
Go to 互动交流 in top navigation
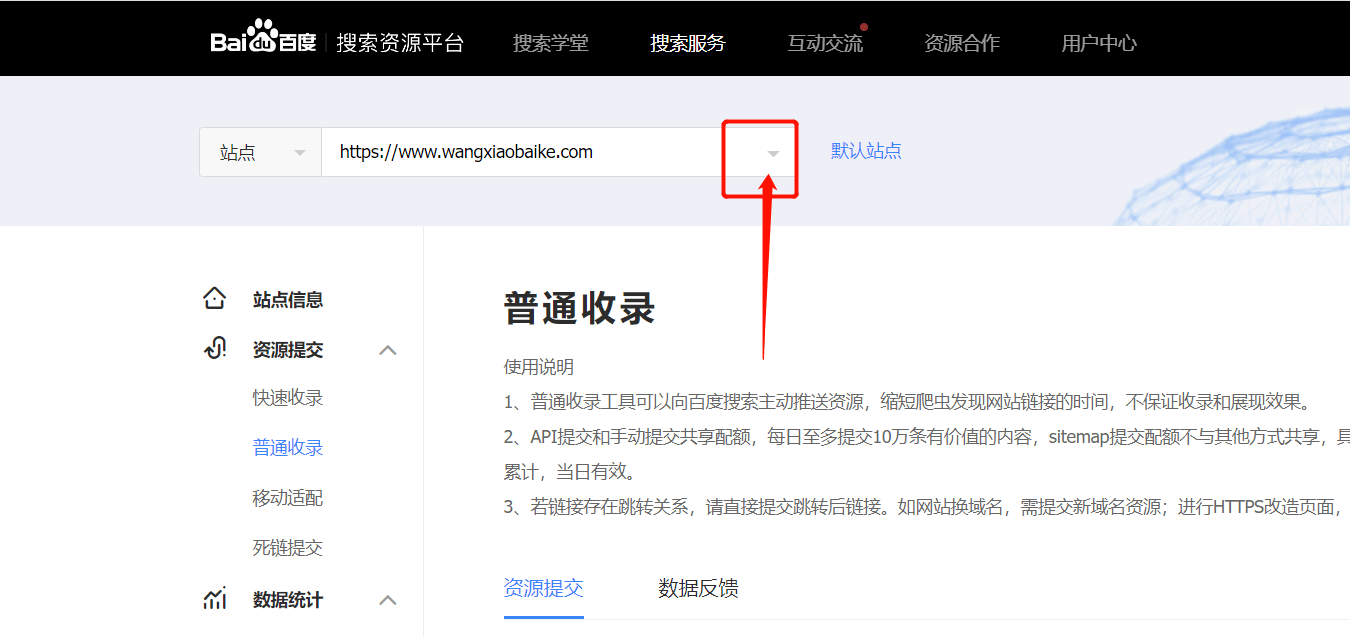(x=824, y=43)
